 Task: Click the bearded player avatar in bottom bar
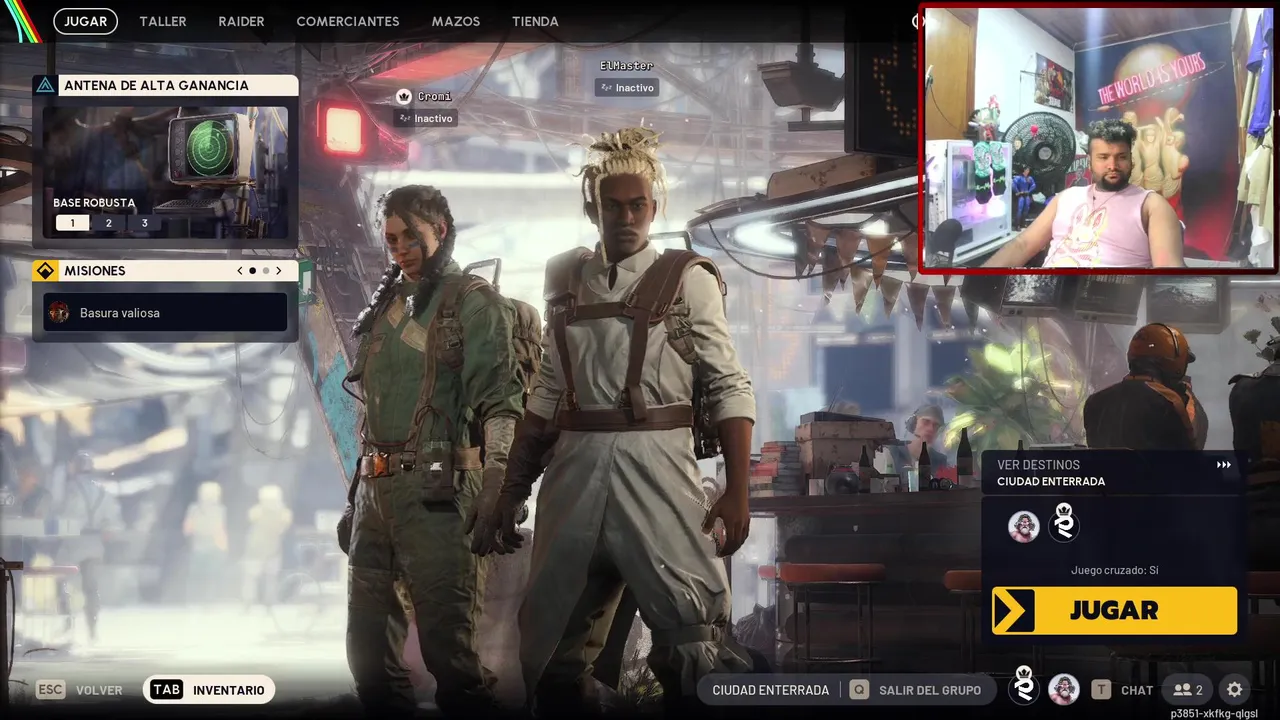point(1063,689)
